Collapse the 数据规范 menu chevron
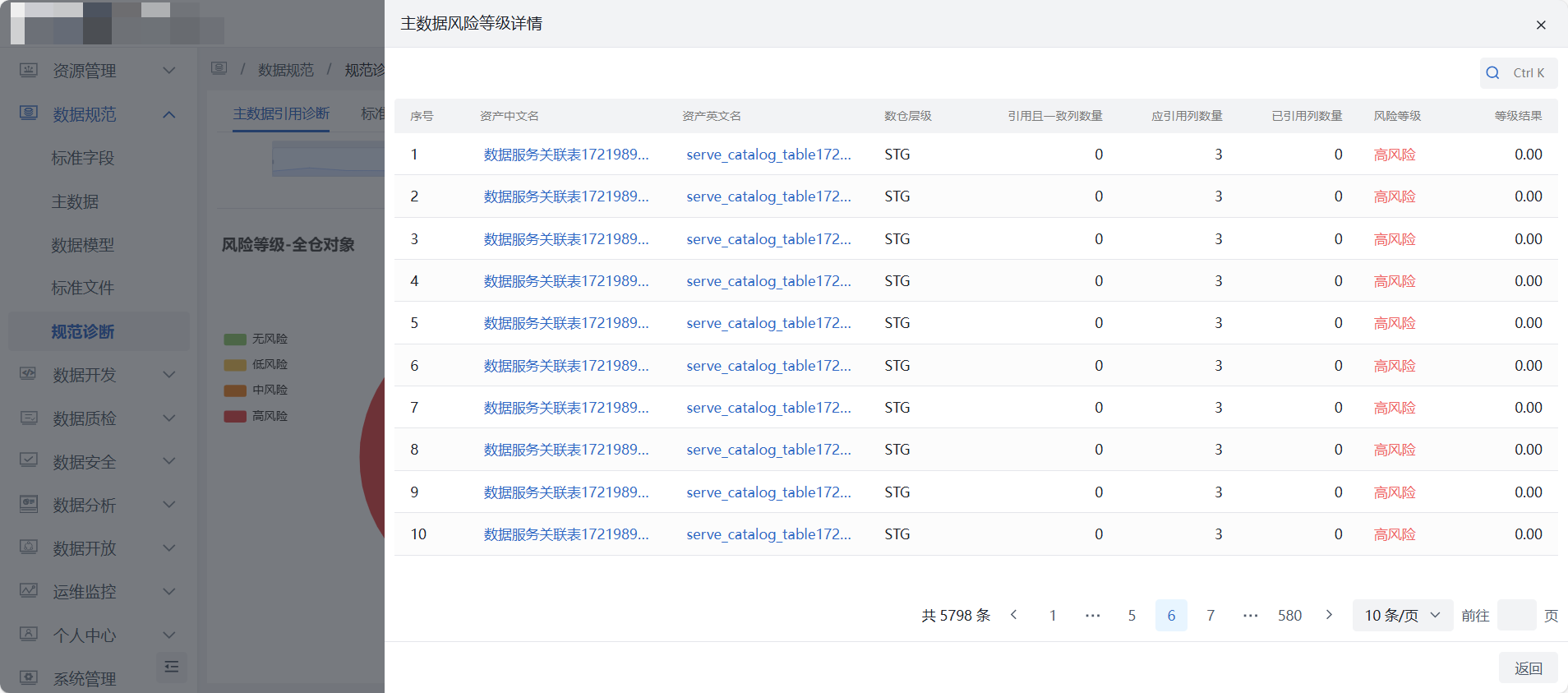1568x693 pixels. pyautogui.click(x=169, y=114)
